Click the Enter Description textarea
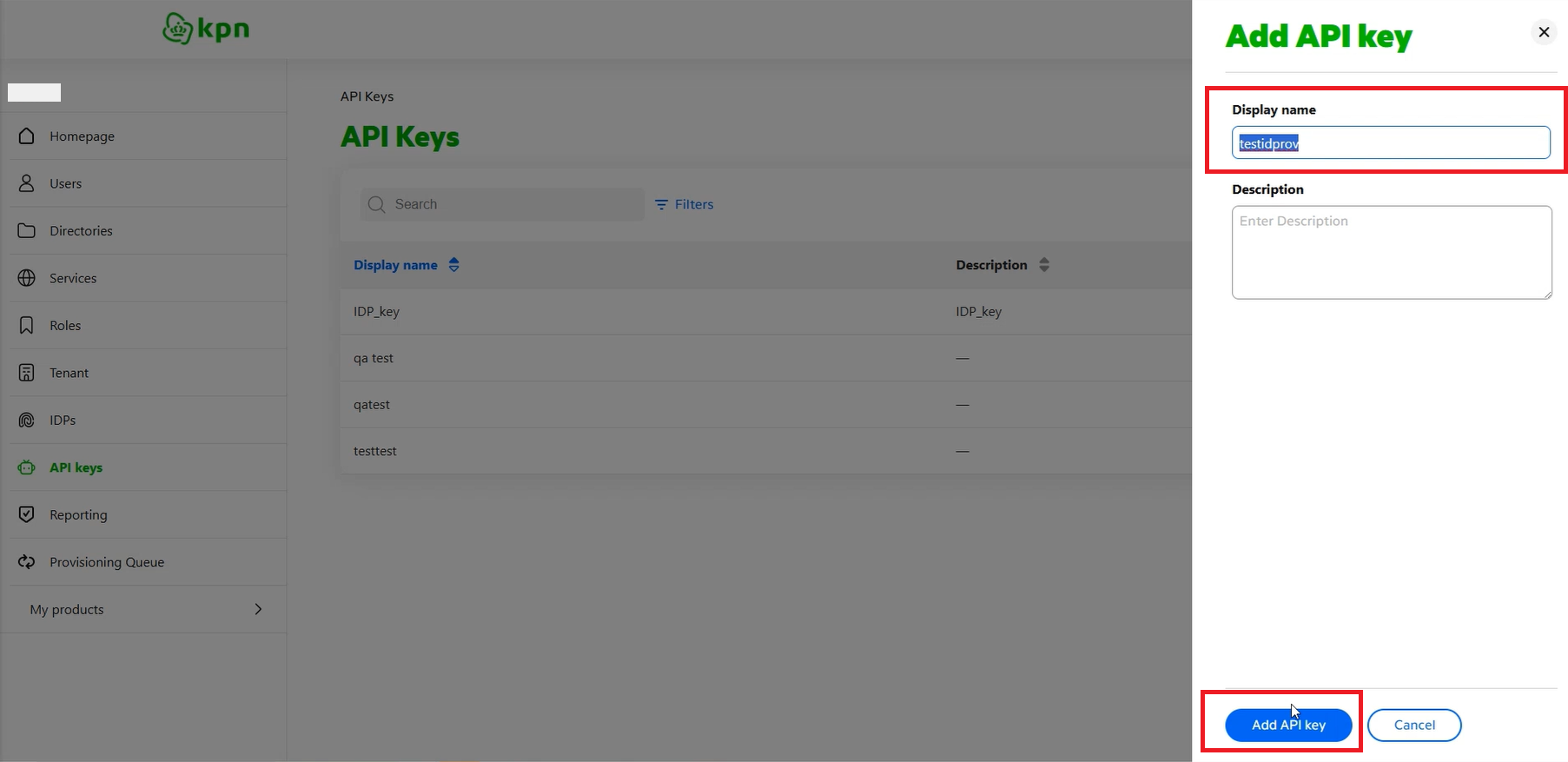This screenshot has height=762, width=1568. tap(1392, 252)
